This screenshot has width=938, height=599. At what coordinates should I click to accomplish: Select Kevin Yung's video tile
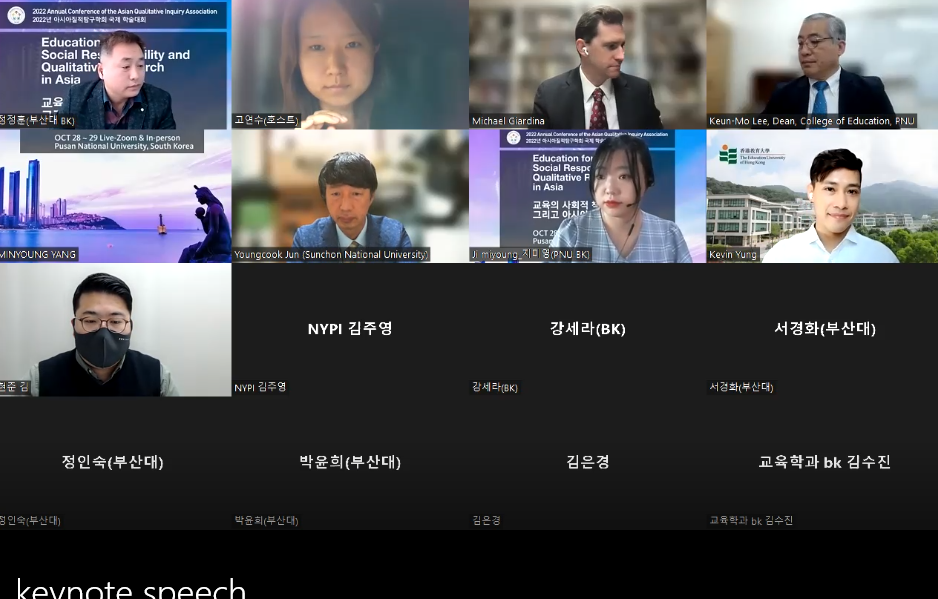(822, 196)
